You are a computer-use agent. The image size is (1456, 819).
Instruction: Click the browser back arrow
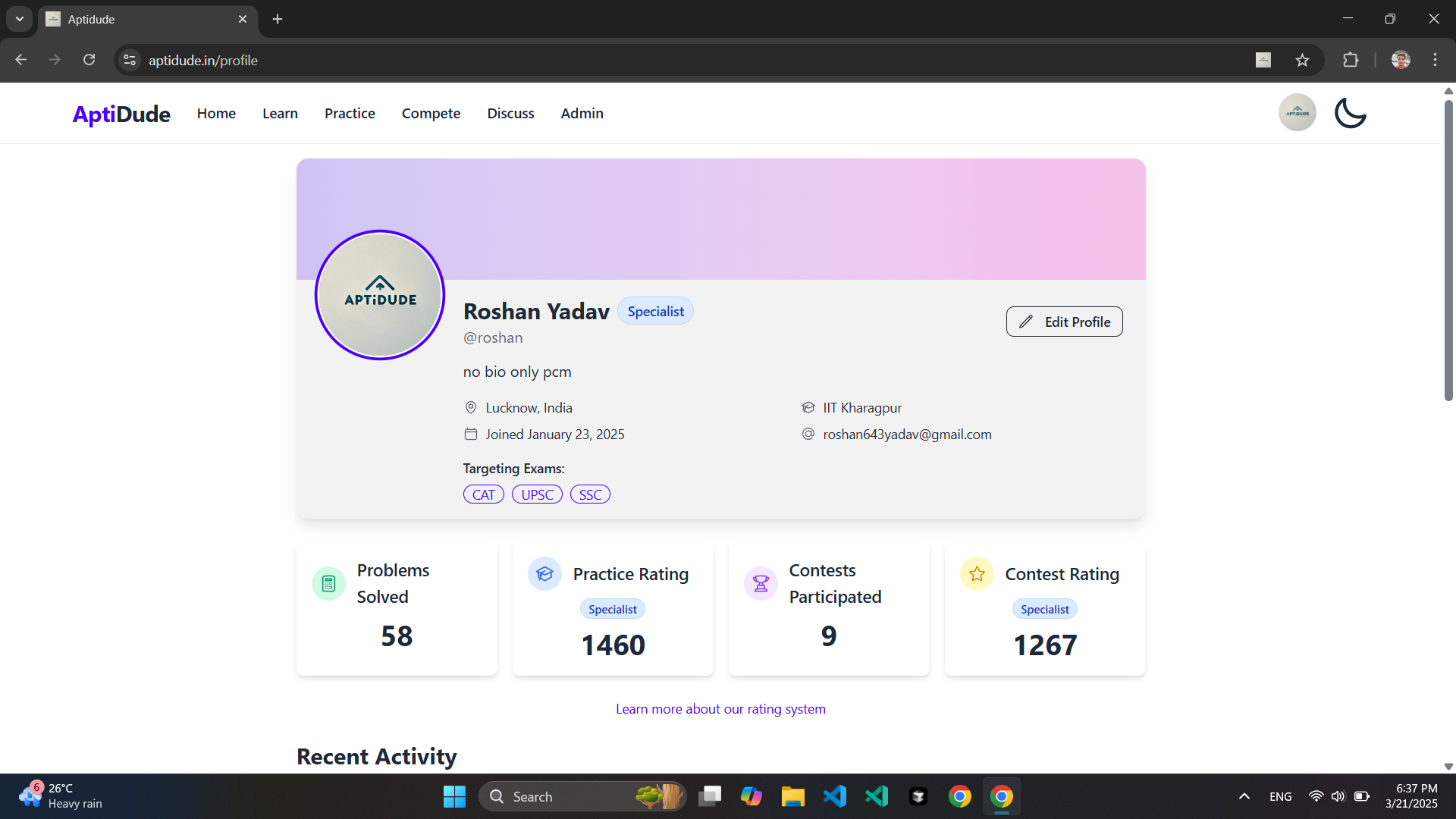point(21,60)
